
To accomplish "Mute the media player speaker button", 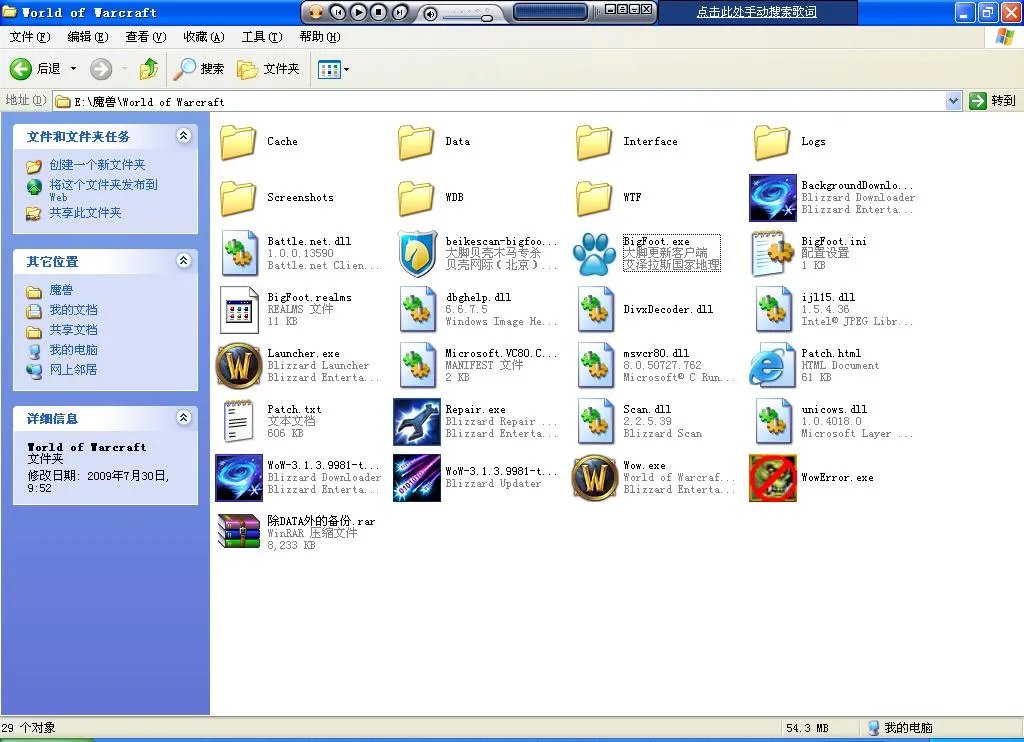I will (430, 13).
